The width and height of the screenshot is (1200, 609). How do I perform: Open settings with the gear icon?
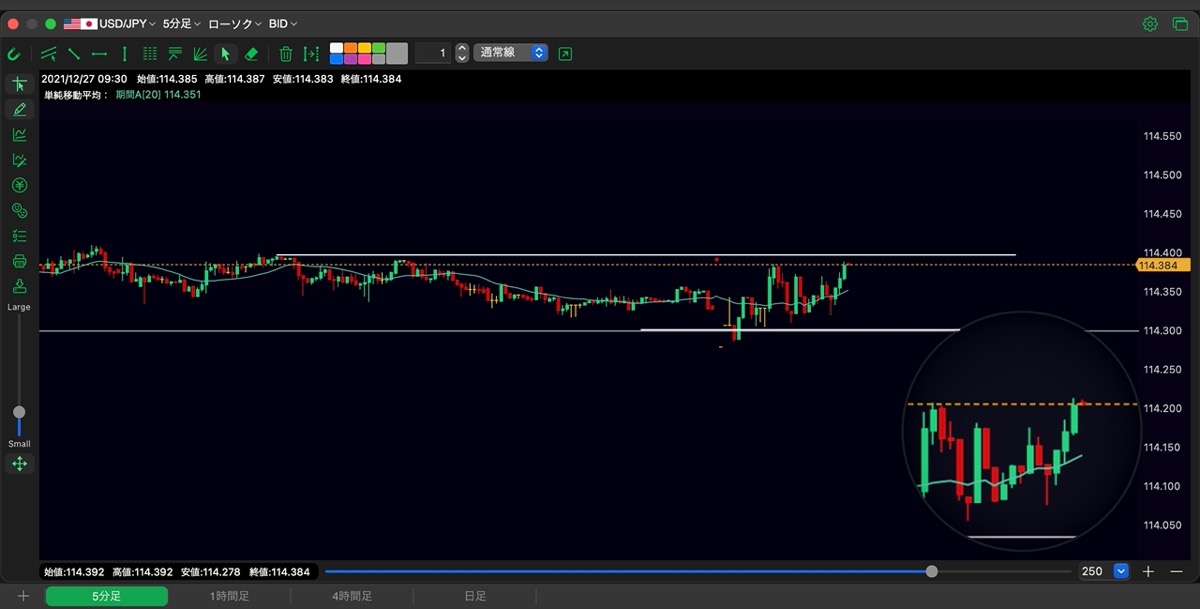coord(1151,24)
